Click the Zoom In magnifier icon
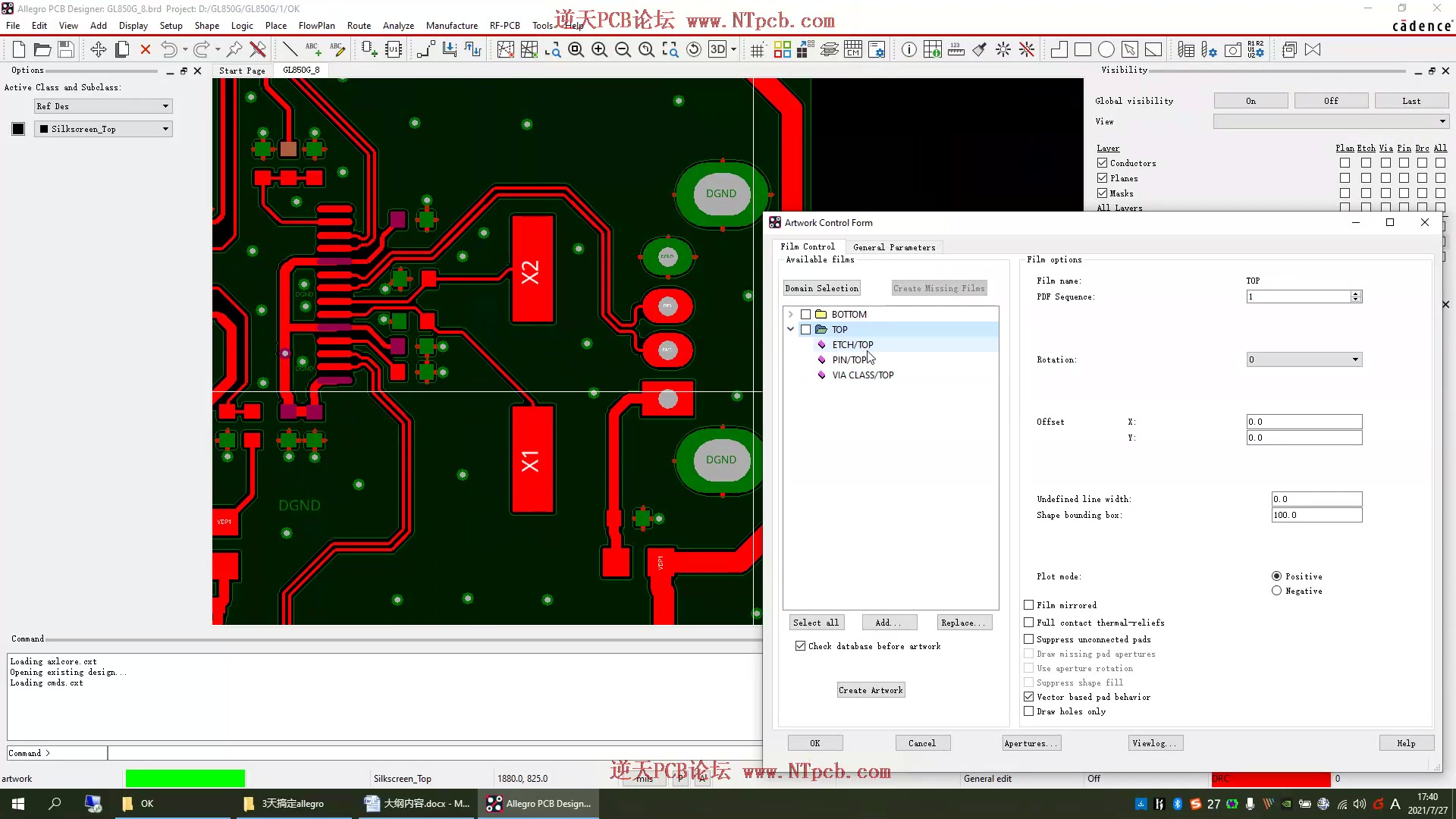 [599, 50]
